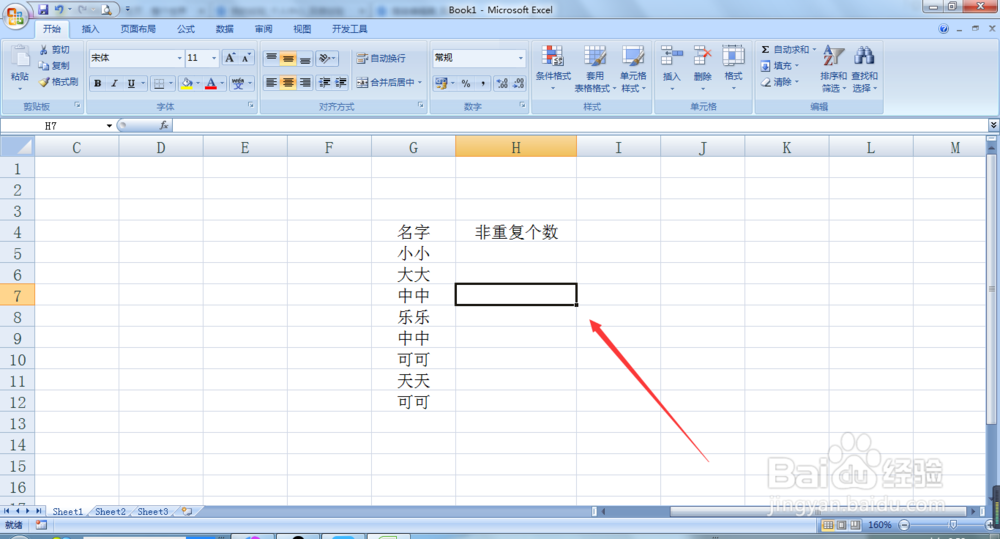Apply comma style
Image resolution: width=1000 pixels, height=539 pixels.
(x=483, y=83)
